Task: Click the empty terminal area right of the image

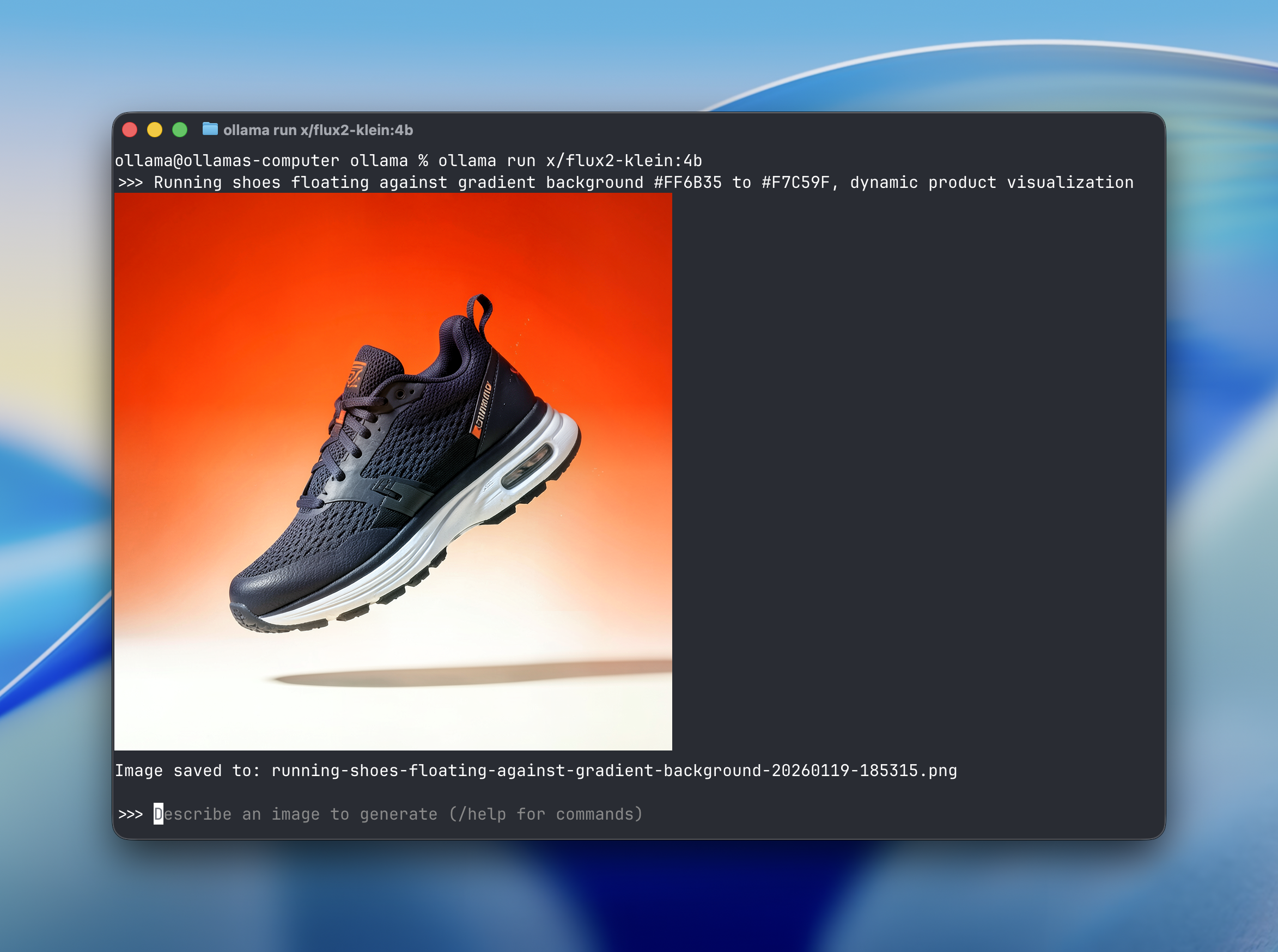Action: pos(917,461)
